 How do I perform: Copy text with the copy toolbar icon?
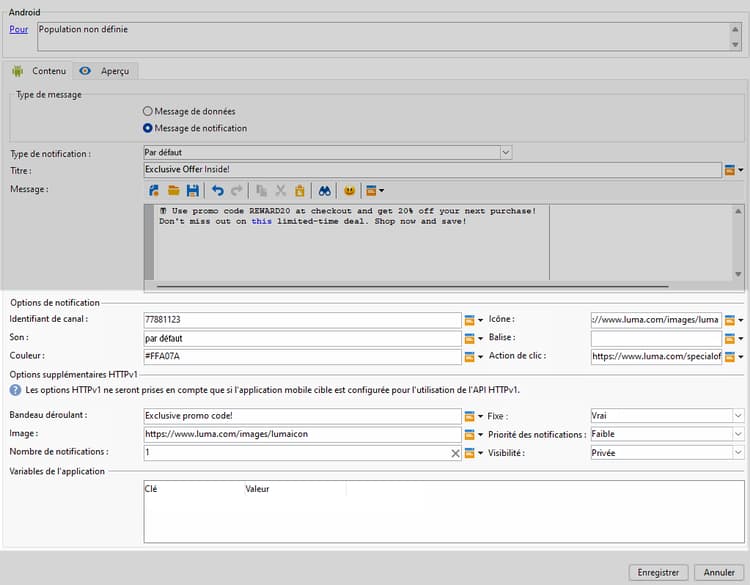261,191
